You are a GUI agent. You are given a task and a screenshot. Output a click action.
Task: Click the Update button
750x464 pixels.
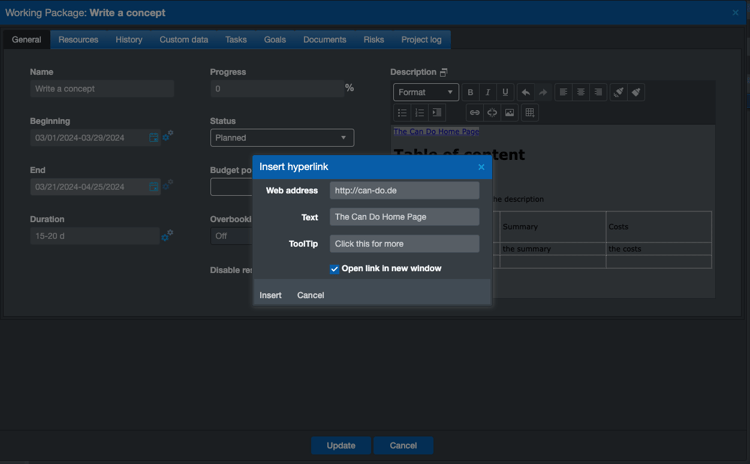pos(341,445)
